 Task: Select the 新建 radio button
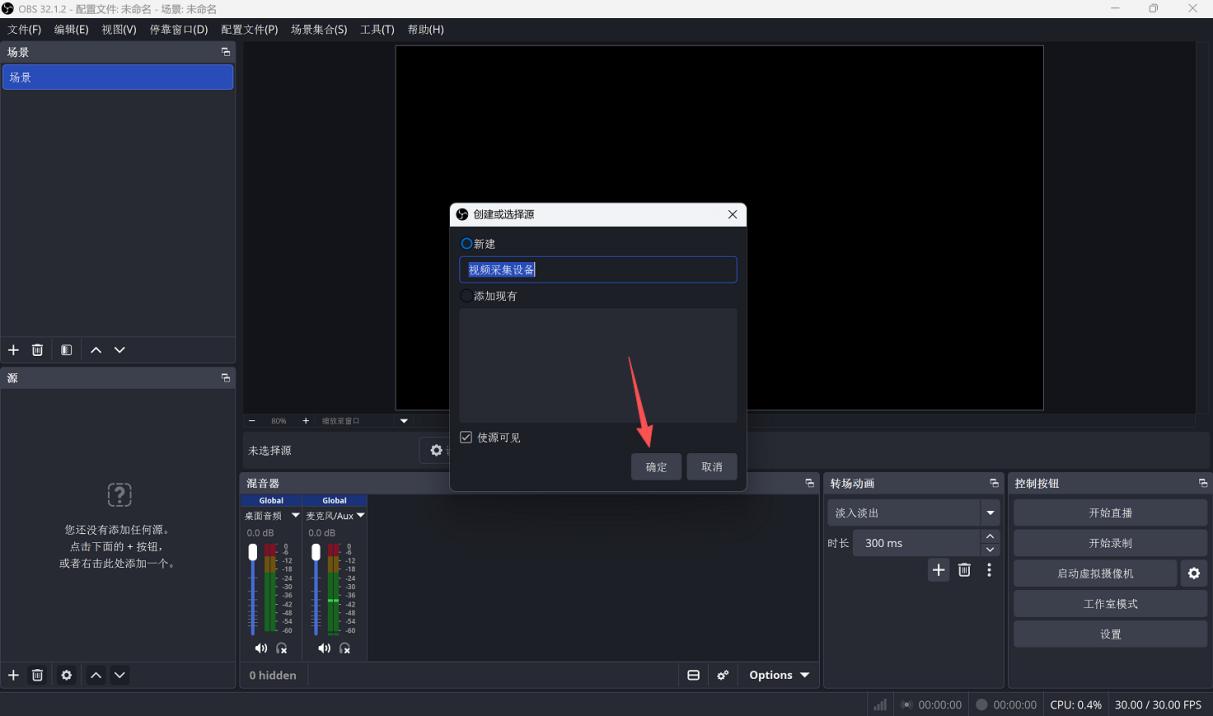(466, 244)
